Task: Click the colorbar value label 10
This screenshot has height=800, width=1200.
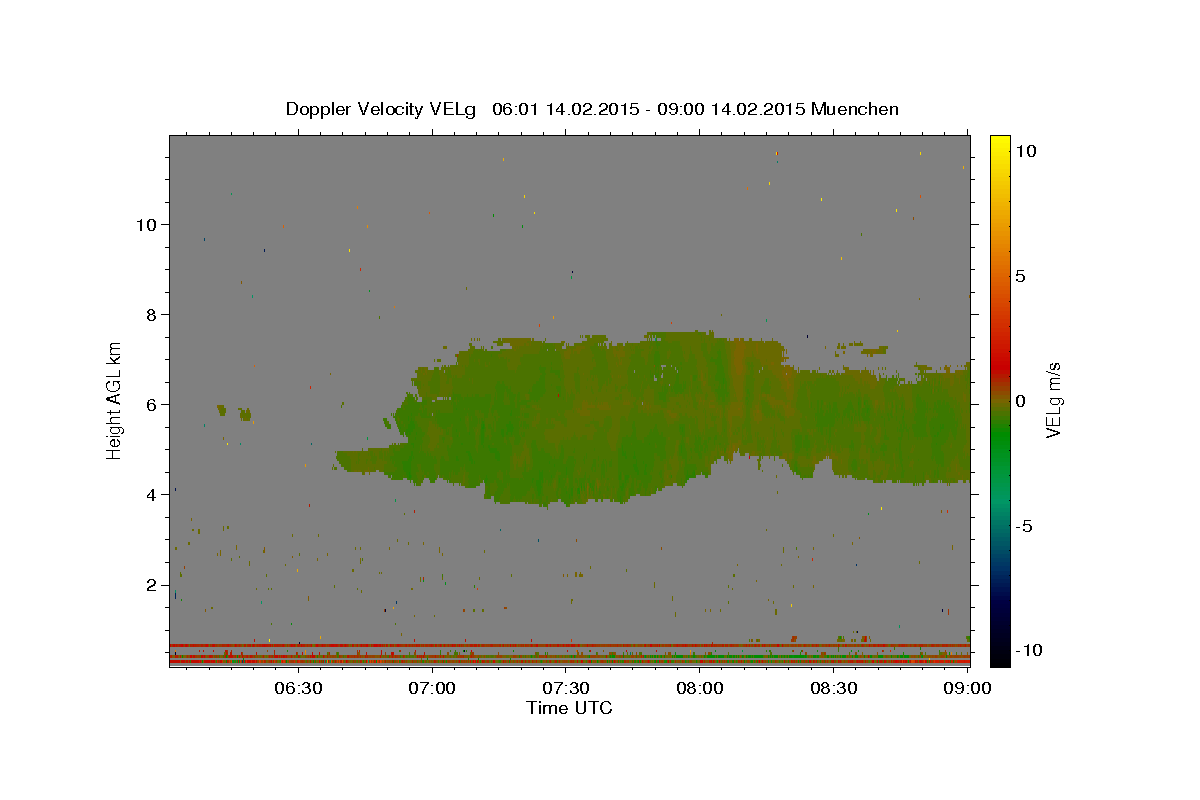Action: (1025, 151)
